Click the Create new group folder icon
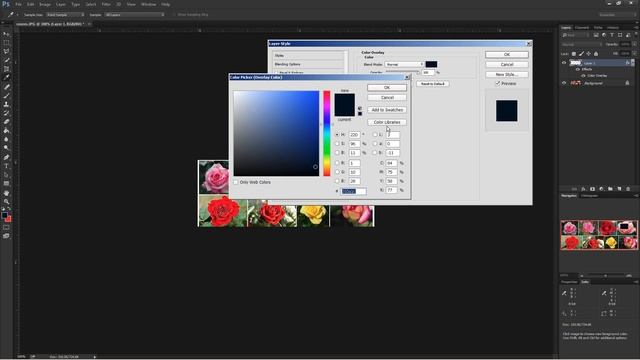Image resolution: width=640 pixels, height=360 pixels. click(x=610, y=189)
